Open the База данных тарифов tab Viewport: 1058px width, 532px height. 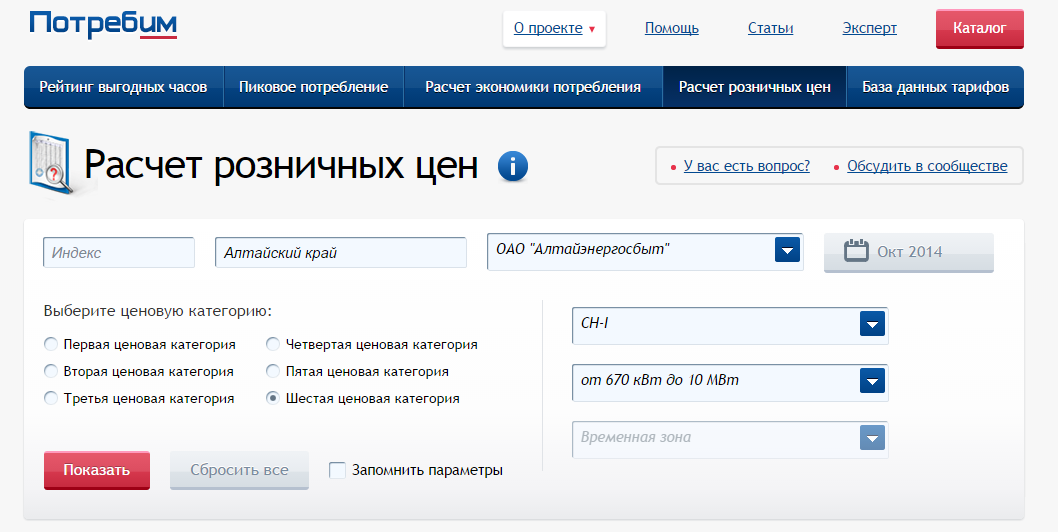(x=935, y=87)
